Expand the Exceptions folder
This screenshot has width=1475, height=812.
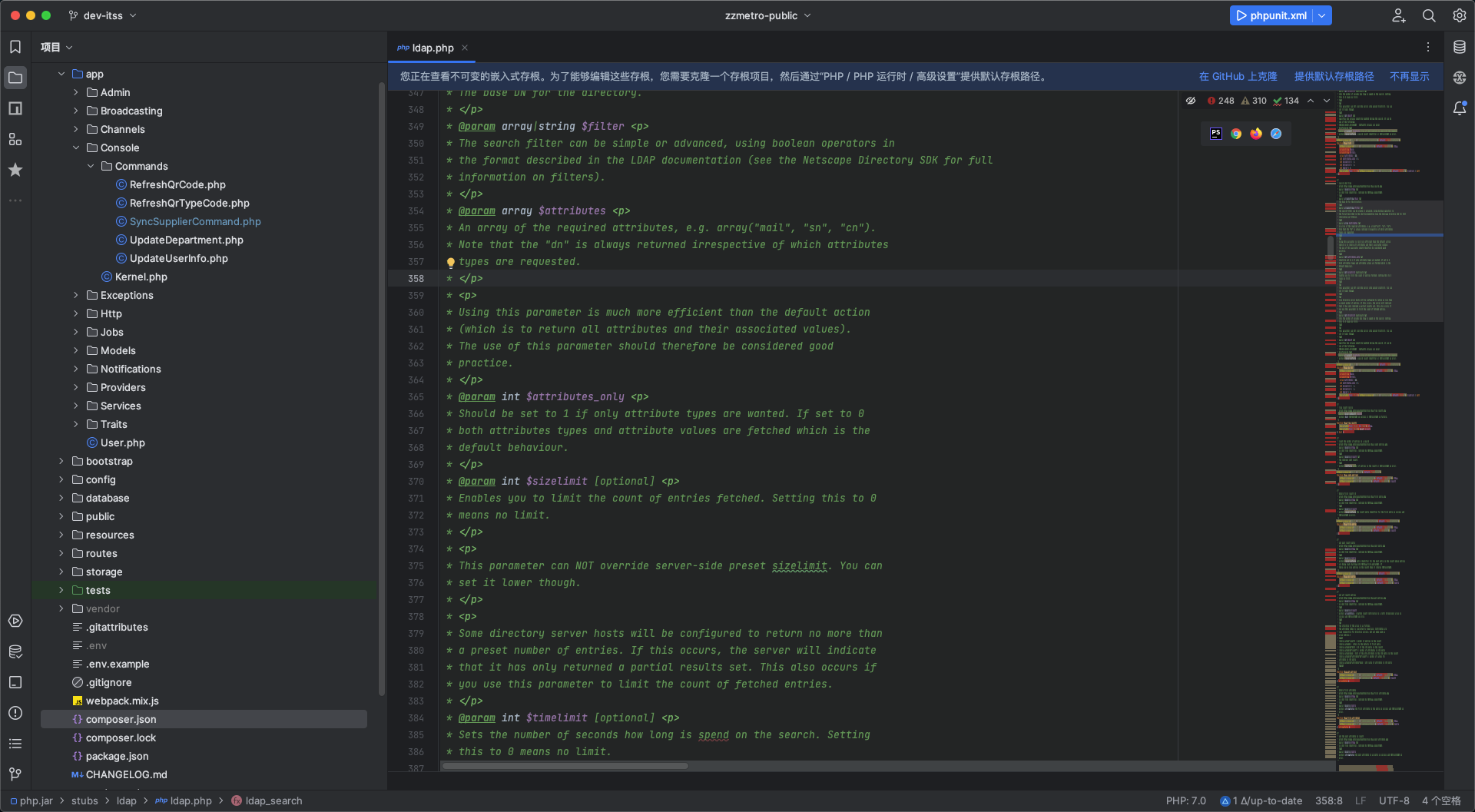pos(76,295)
